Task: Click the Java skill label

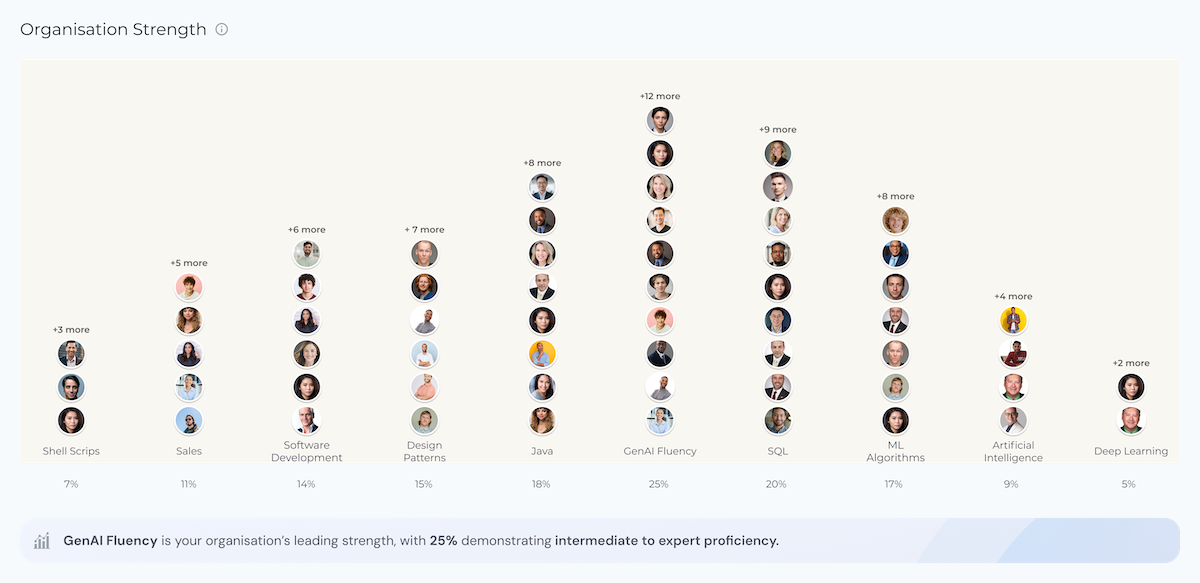Action: click(542, 451)
